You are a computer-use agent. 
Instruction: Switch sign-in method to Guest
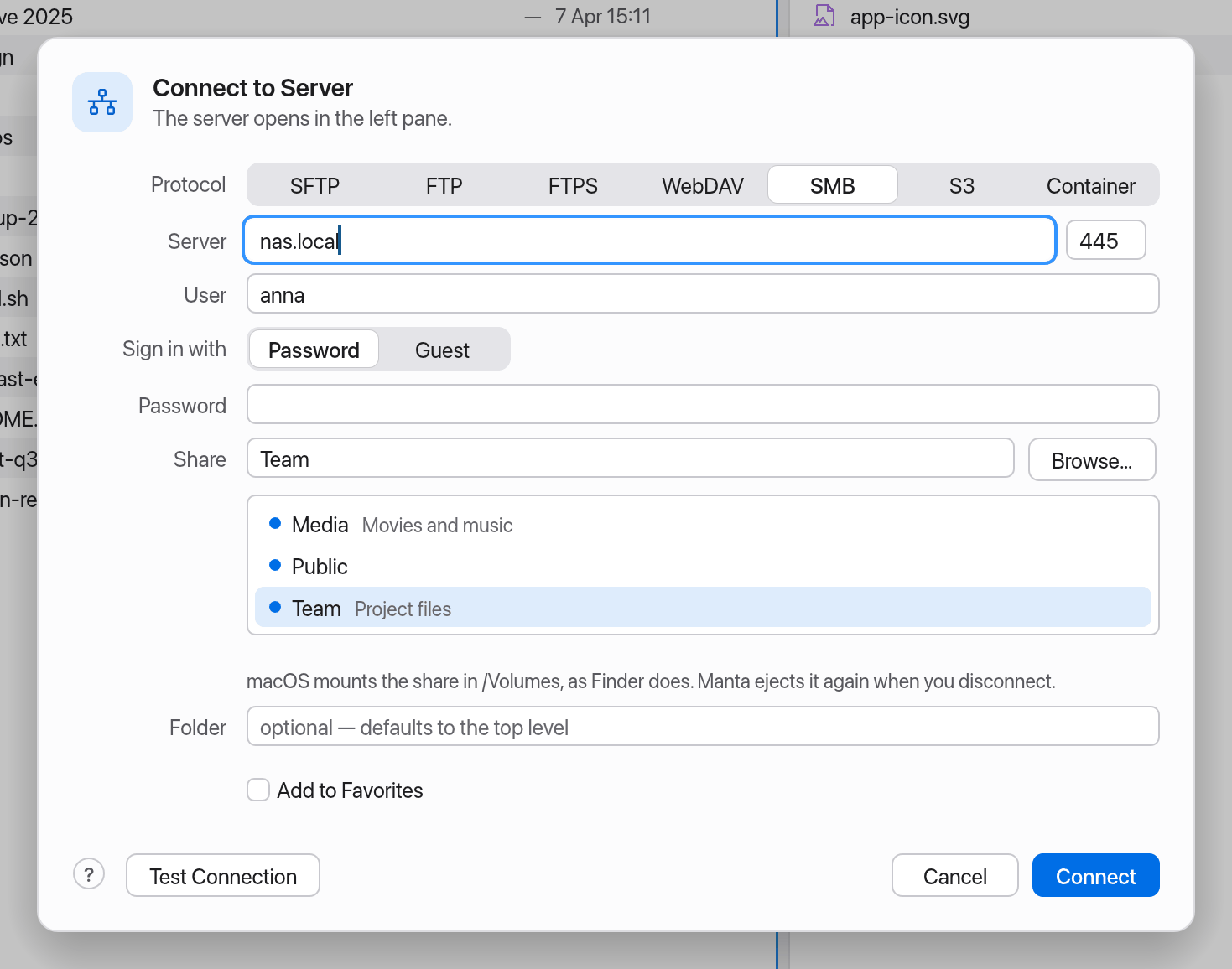pos(442,350)
